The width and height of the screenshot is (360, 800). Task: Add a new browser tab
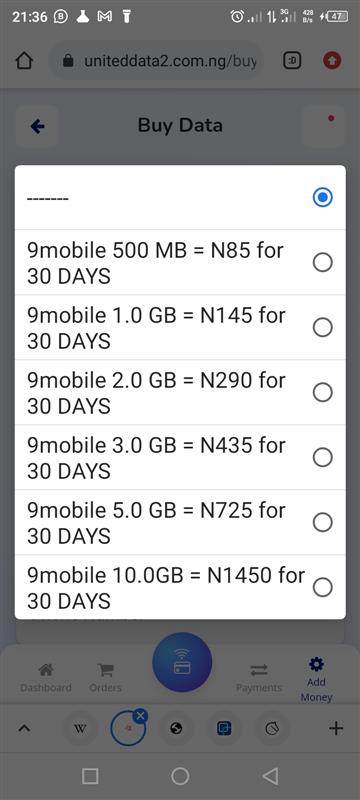point(336,728)
